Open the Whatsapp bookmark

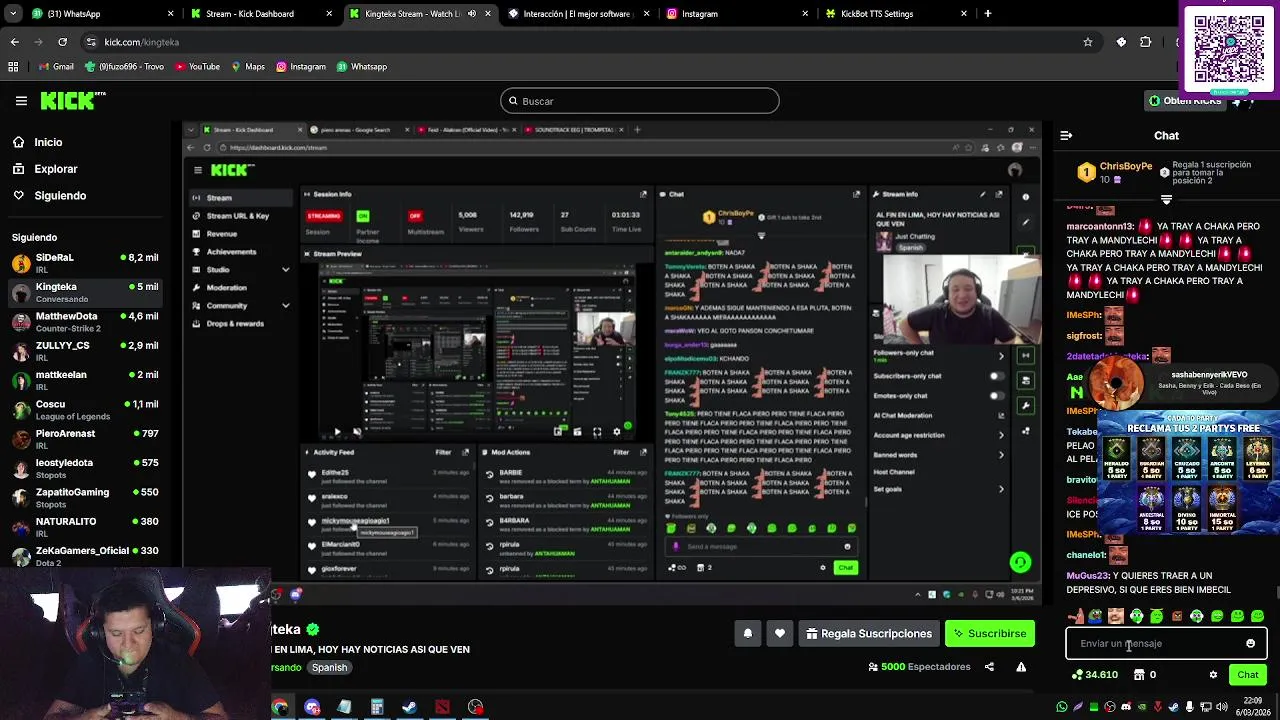(x=362, y=67)
